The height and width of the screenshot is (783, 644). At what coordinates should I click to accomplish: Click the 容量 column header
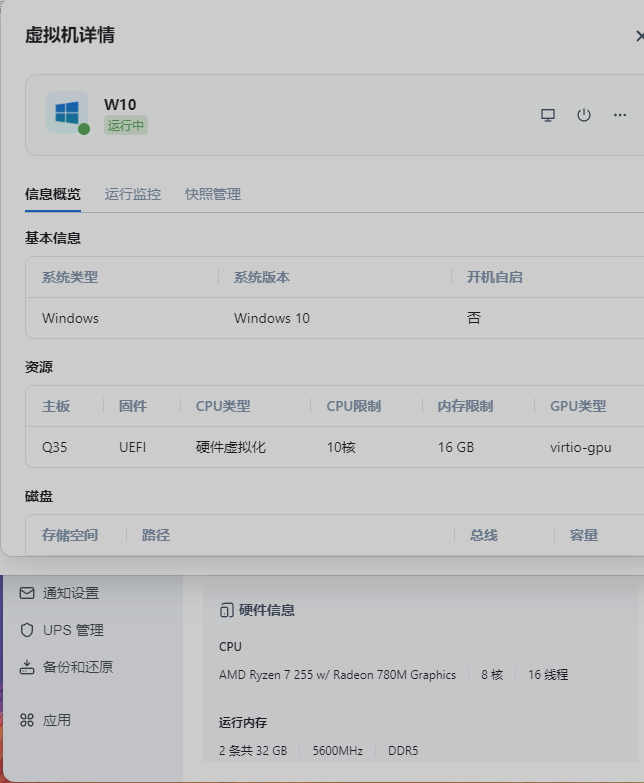tap(584, 535)
